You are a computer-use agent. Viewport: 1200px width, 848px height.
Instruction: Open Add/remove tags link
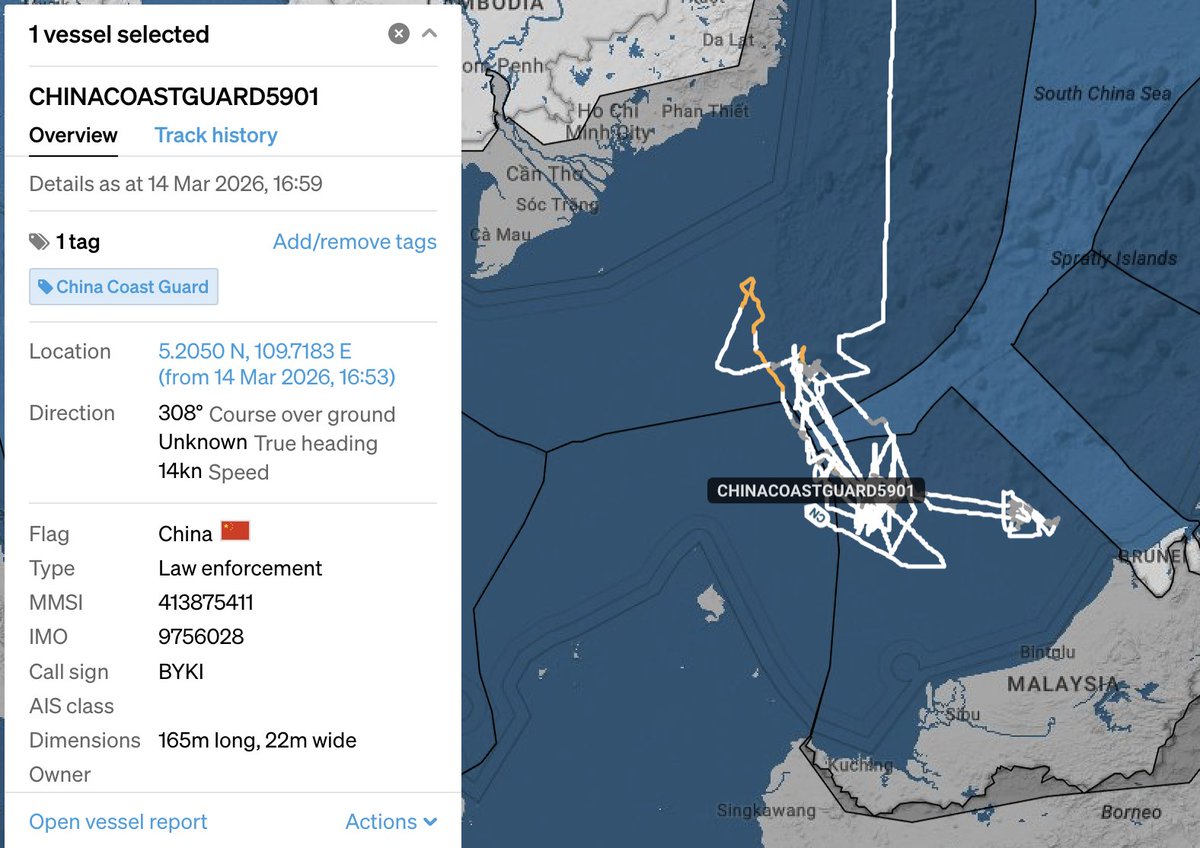[x=355, y=242]
